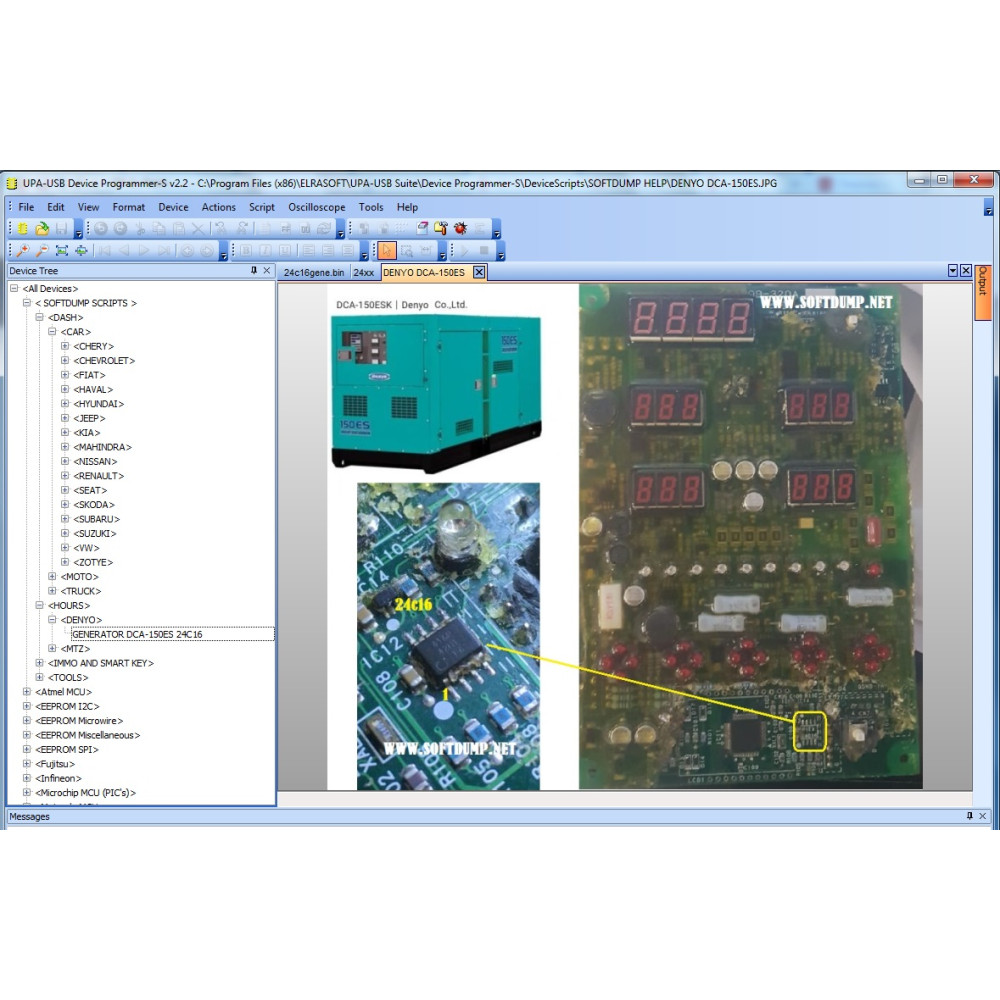Screen dimensions: 1000x1000
Task: Open the file toolbar options dropdown
Action: 78,230
